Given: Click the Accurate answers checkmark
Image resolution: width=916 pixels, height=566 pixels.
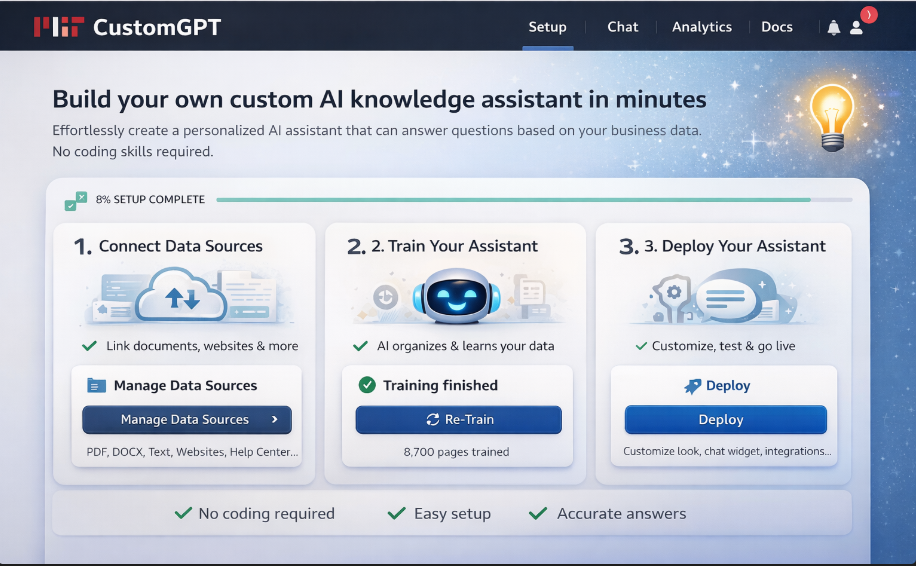Looking at the screenshot, I should coord(538,513).
